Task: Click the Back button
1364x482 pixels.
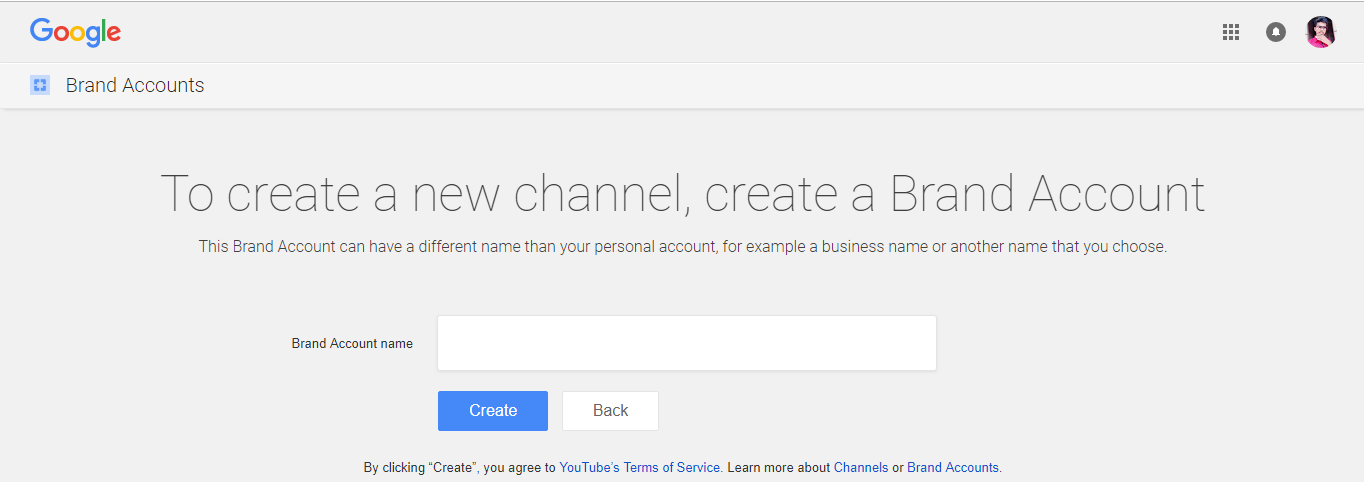Action: (x=610, y=411)
